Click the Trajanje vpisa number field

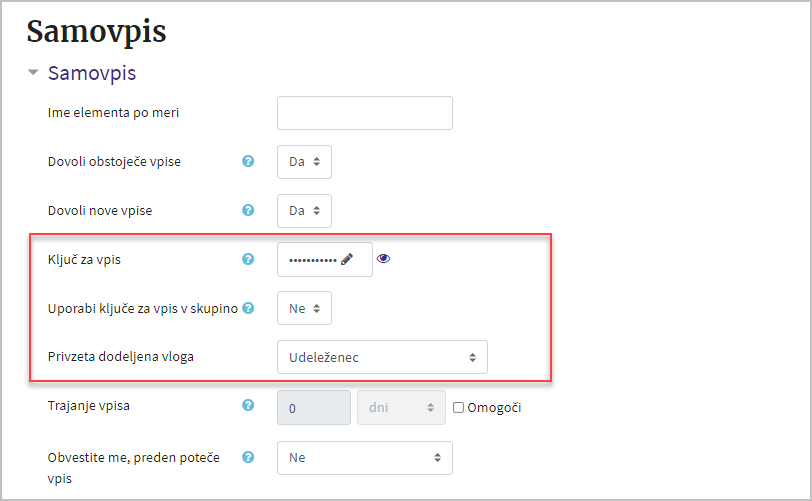click(x=314, y=408)
